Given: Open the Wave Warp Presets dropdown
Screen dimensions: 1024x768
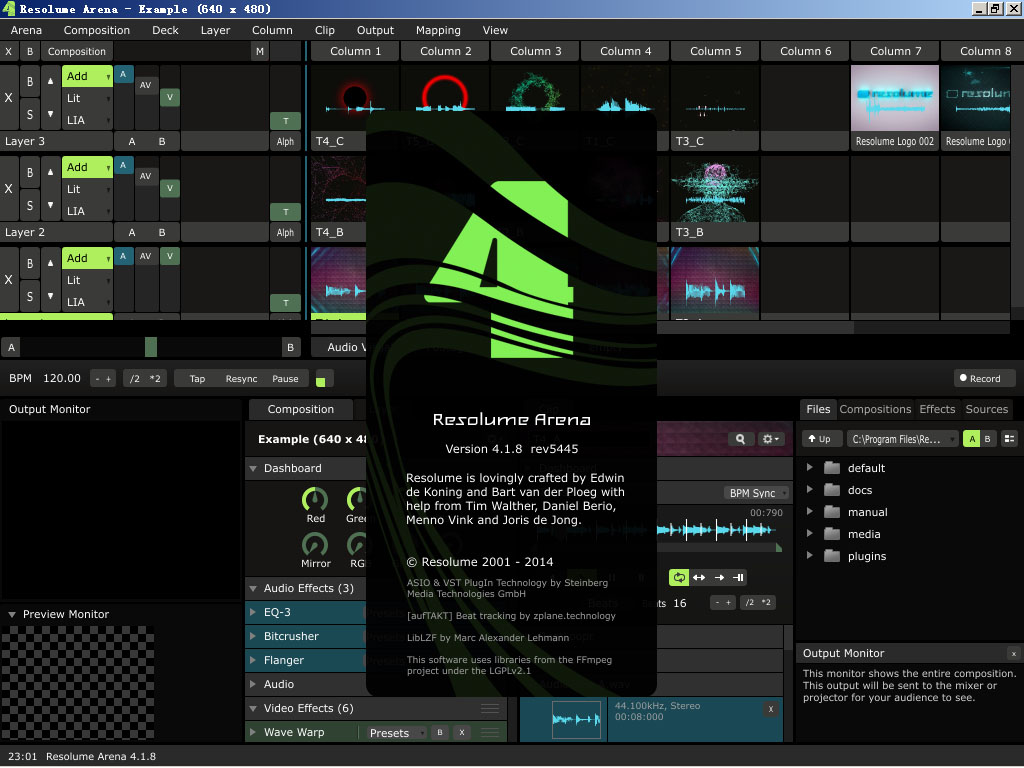Looking at the screenshot, I should 395,733.
